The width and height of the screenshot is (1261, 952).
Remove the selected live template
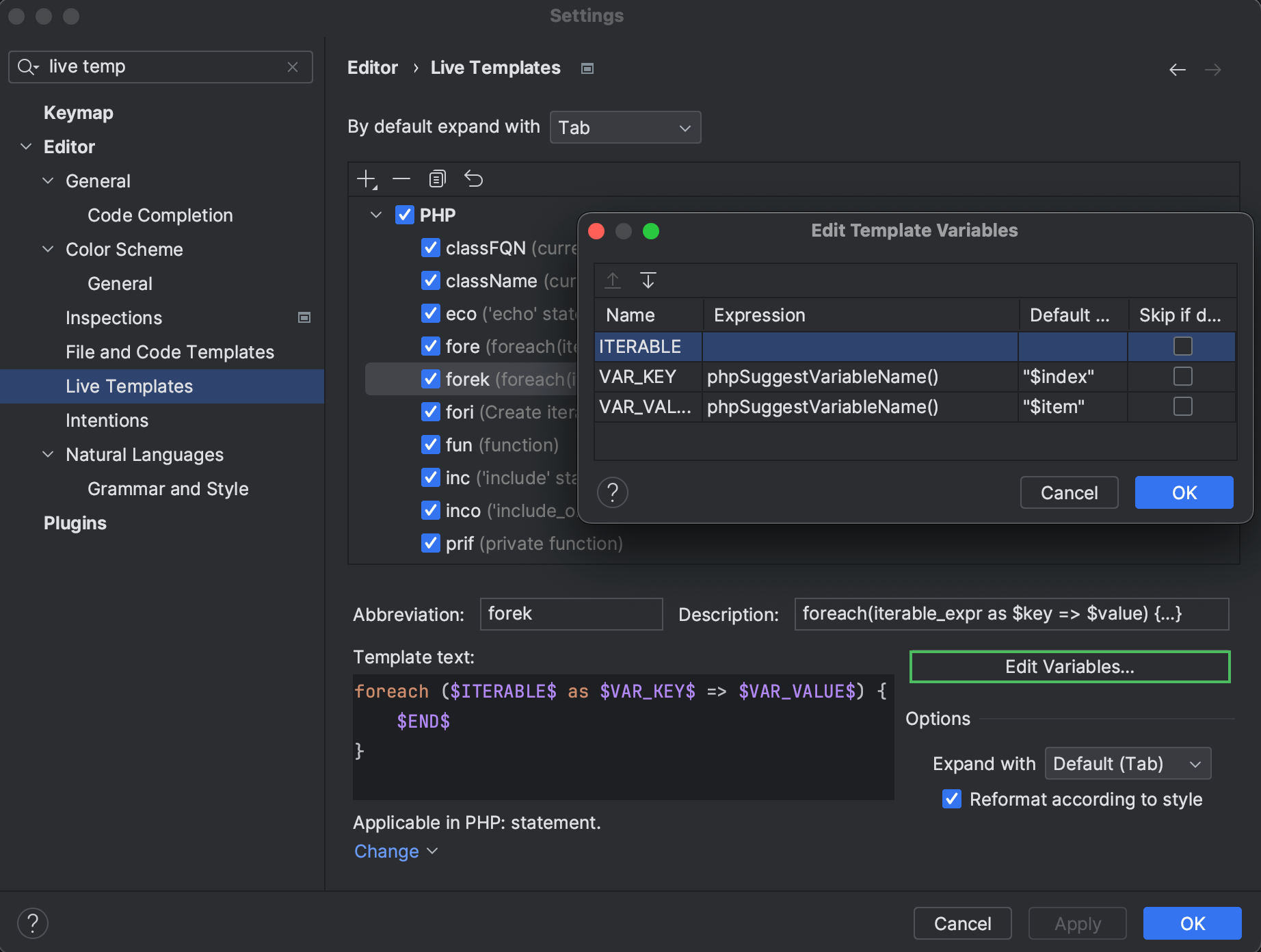point(401,178)
